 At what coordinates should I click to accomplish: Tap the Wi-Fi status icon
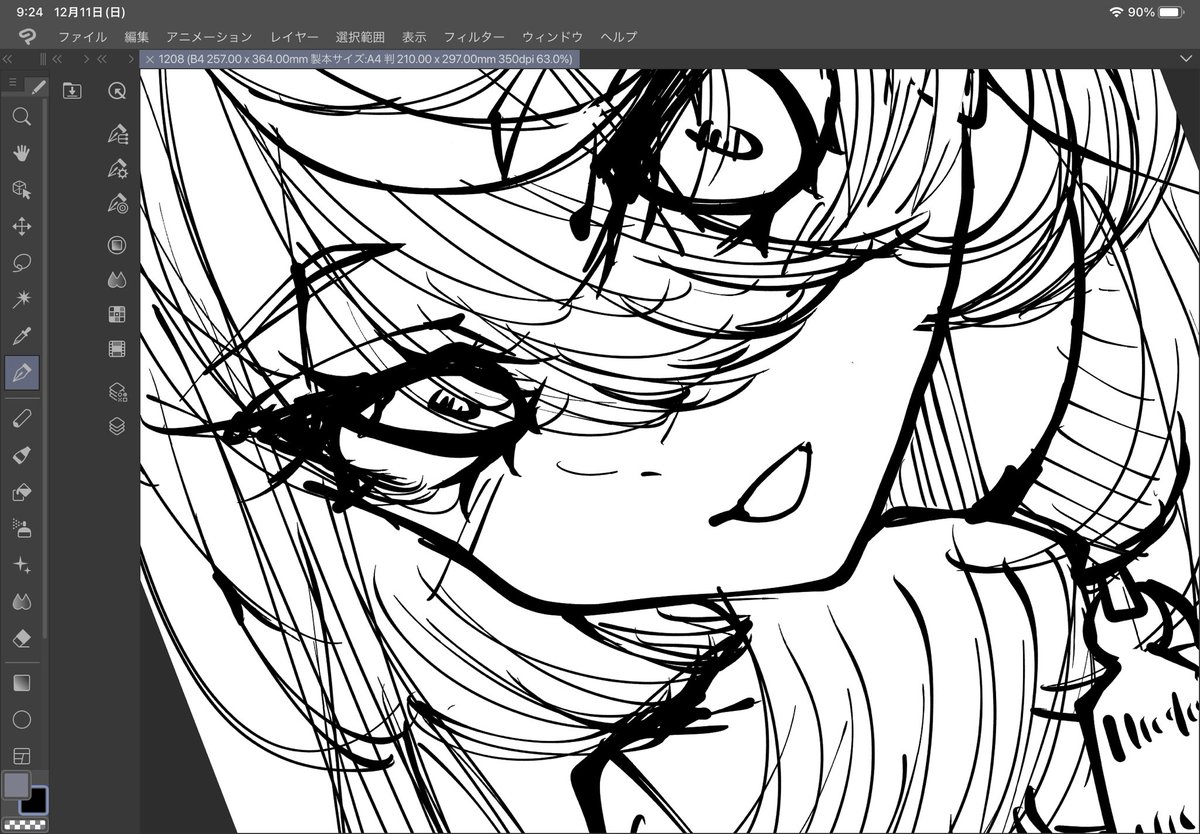tap(1116, 11)
